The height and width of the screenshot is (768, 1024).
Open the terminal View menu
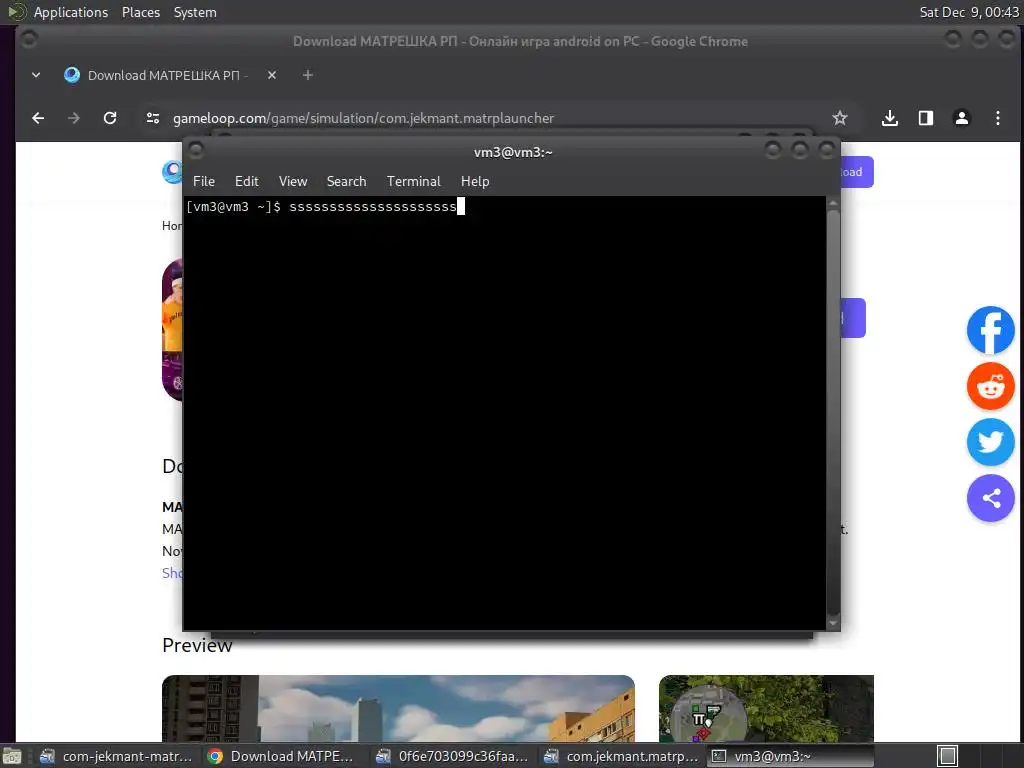pos(293,181)
